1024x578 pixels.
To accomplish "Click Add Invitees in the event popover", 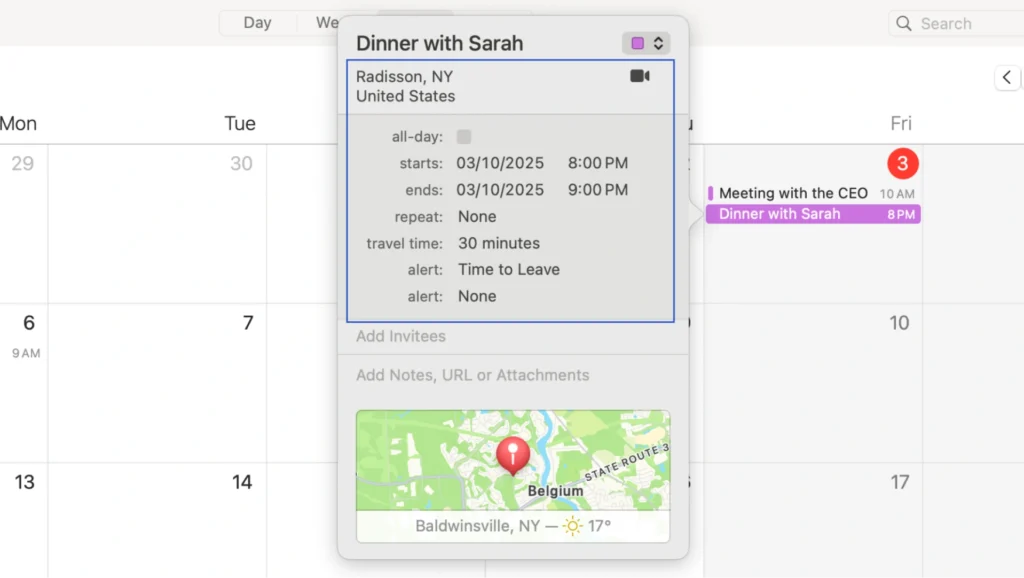I will tap(401, 337).
